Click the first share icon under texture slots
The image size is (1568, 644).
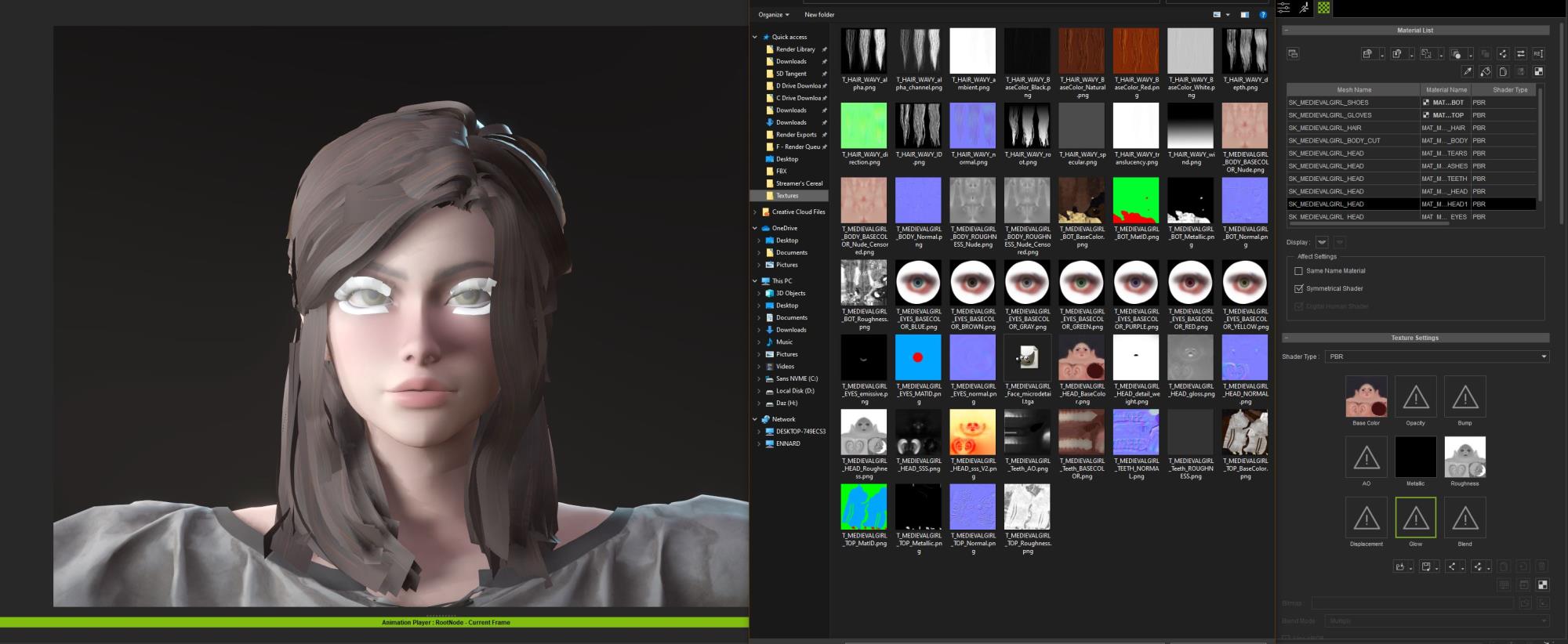pyautogui.click(x=1452, y=566)
